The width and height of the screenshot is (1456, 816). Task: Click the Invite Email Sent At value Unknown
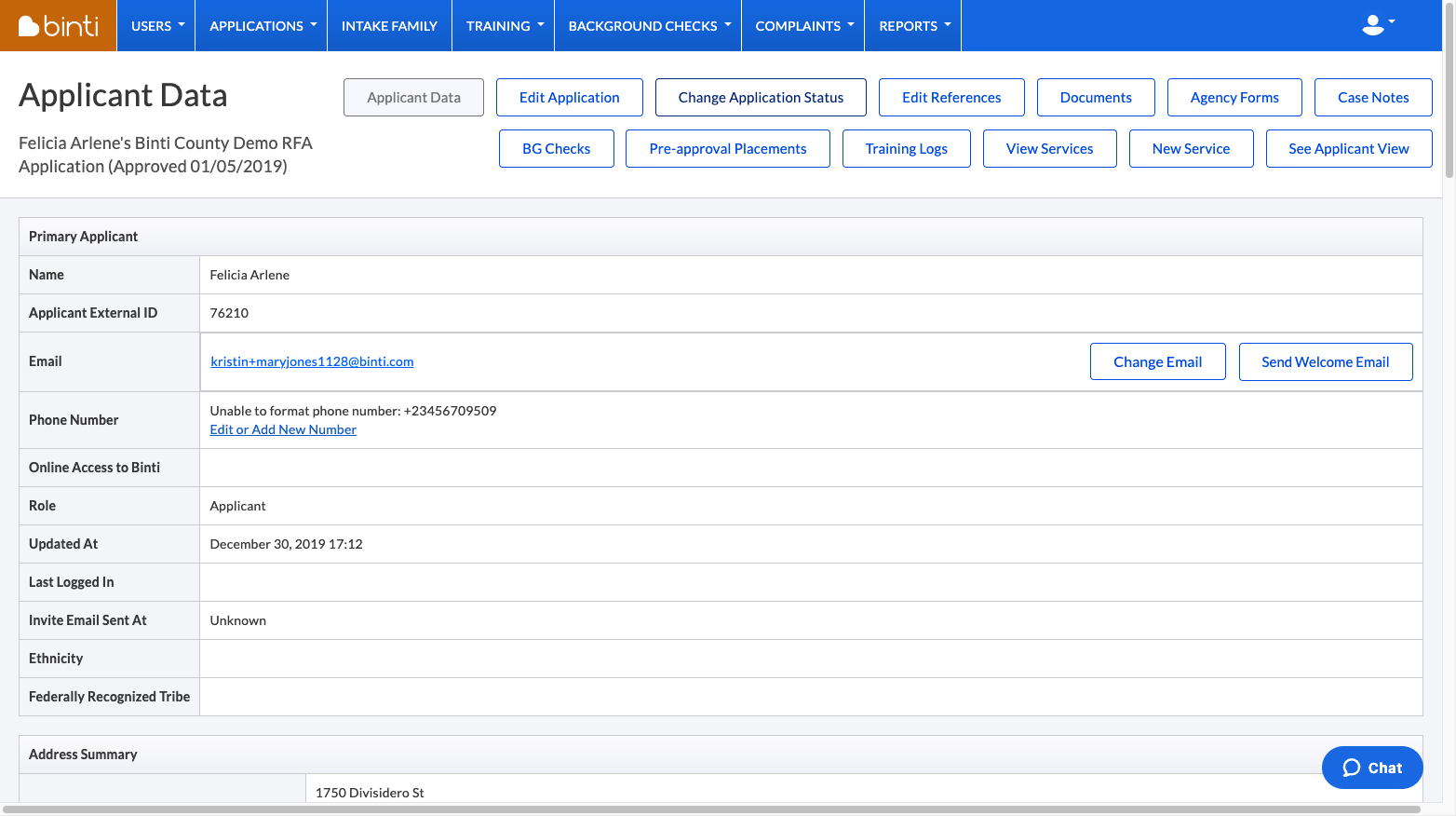[x=238, y=620]
